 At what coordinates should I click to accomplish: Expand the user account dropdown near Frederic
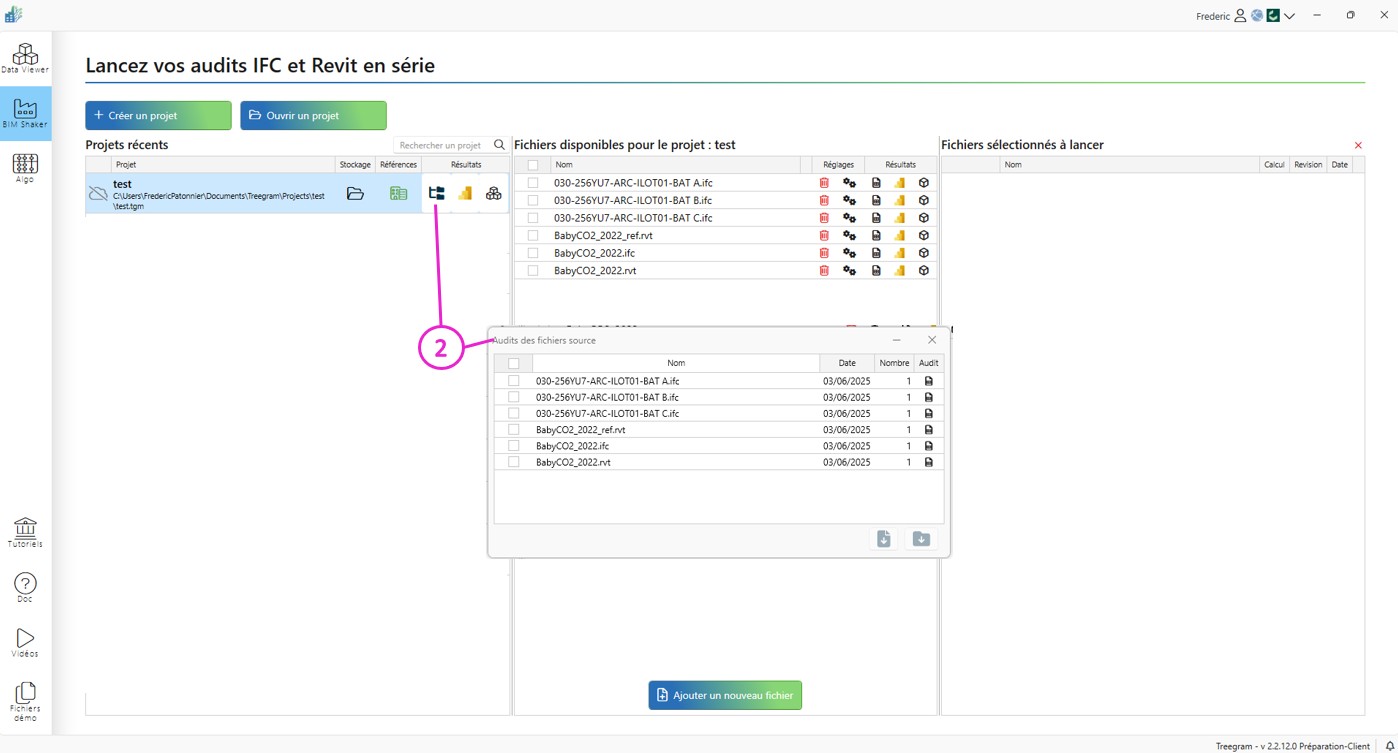pyautogui.click(x=1289, y=15)
